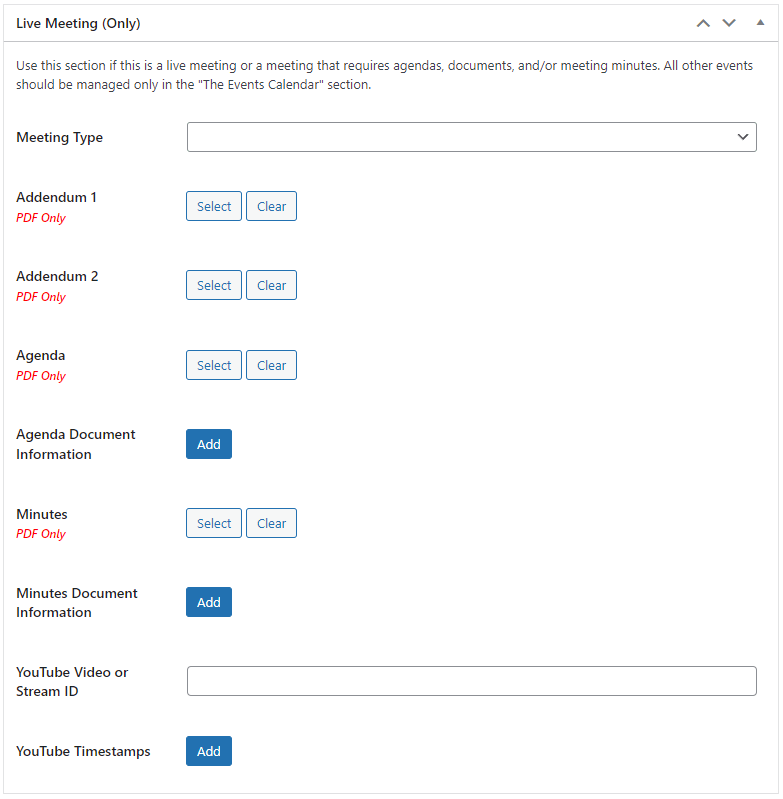Click the Live Meeting (Only) panel title

tap(78, 22)
